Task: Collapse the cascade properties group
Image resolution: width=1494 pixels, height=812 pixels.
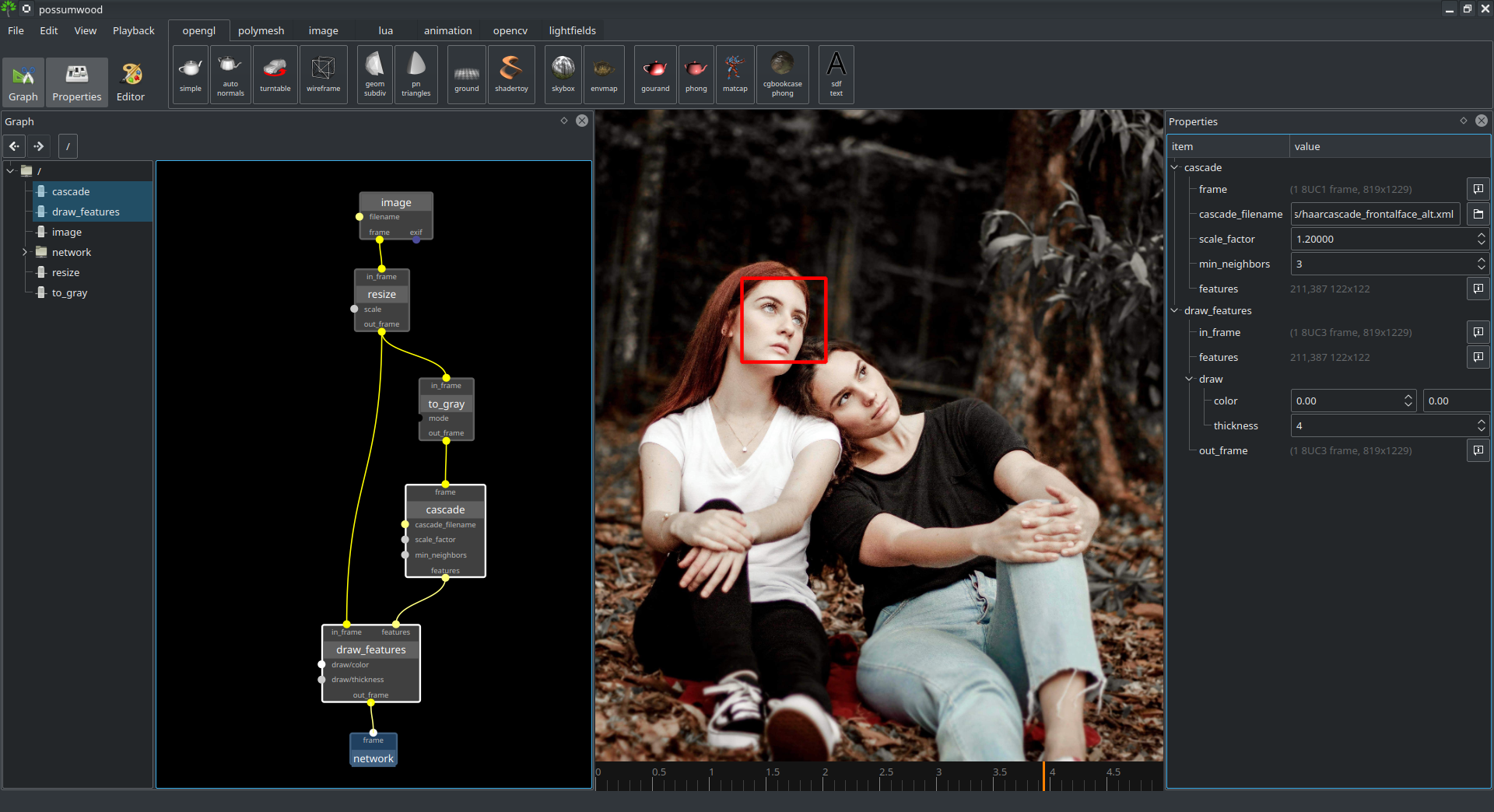Action: [x=1174, y=167]
